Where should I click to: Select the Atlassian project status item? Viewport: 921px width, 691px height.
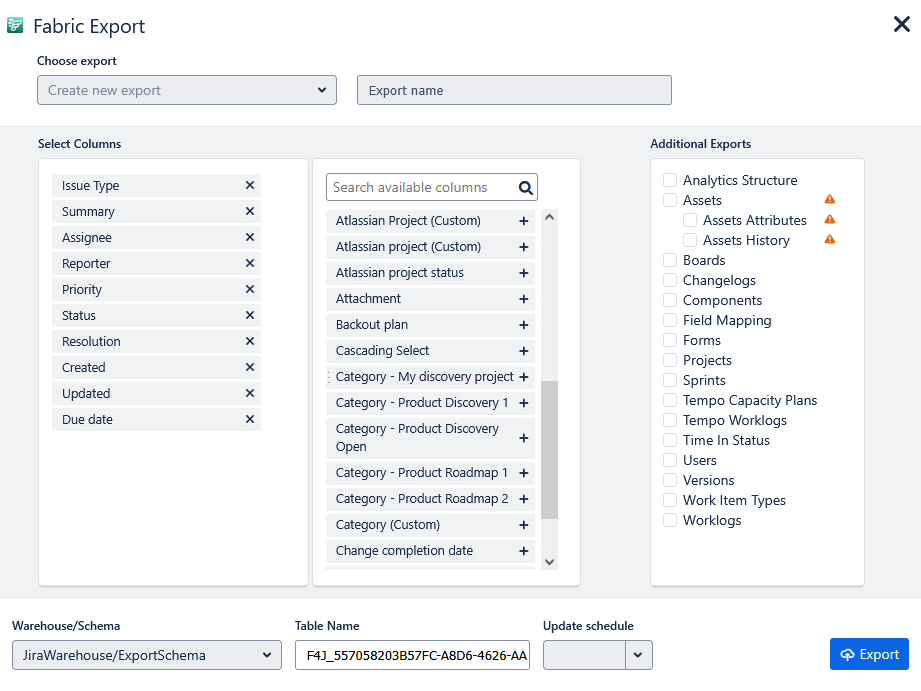click(420, 273)
